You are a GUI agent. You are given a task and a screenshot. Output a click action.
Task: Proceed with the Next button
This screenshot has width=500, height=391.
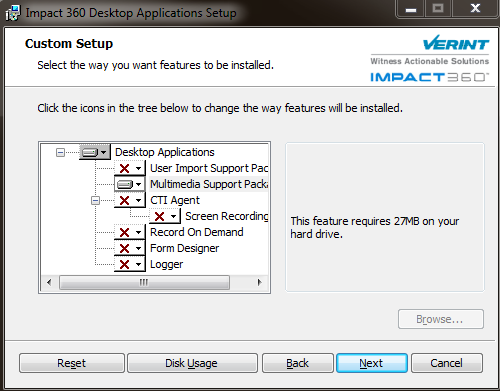click(372, 363)
